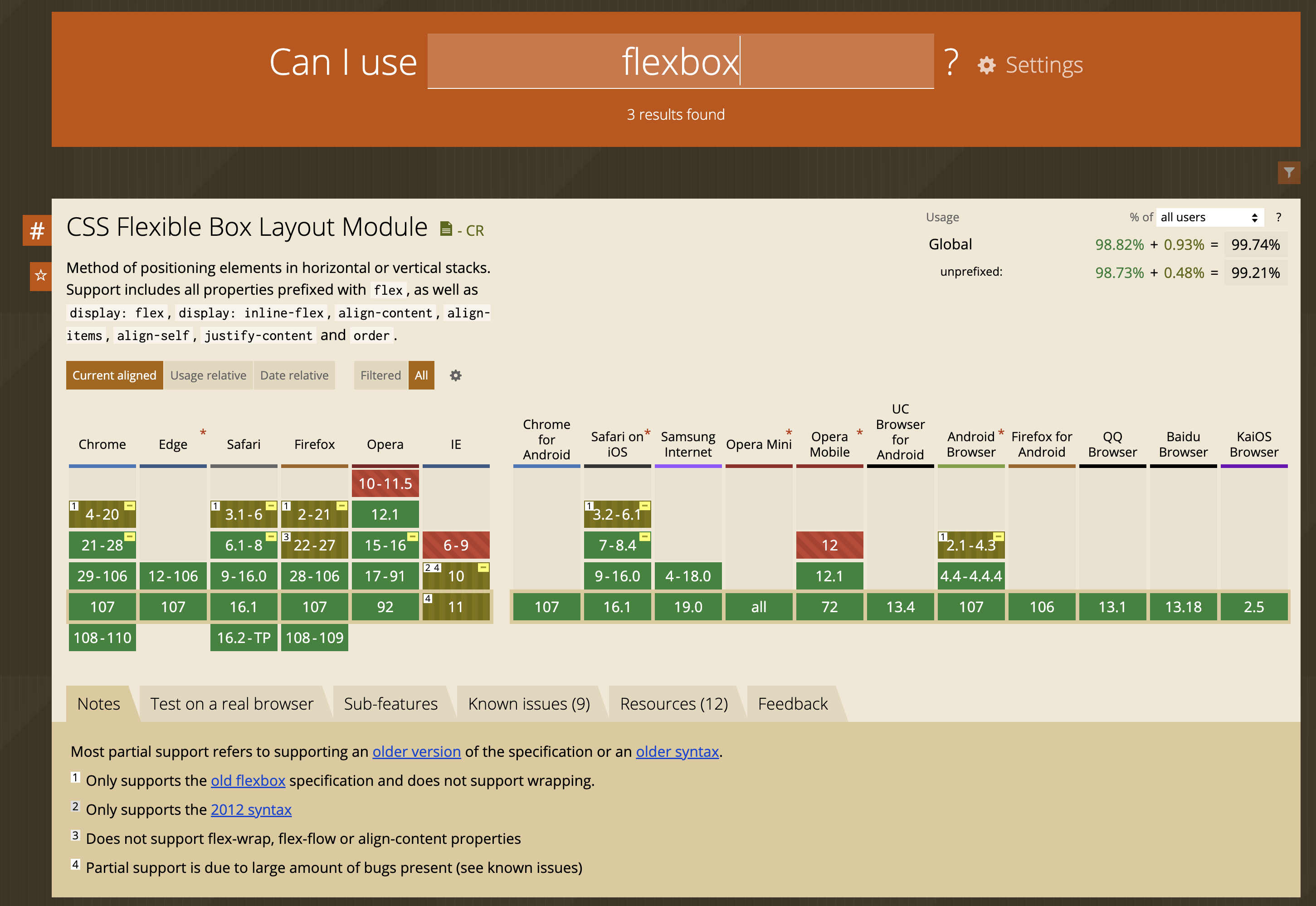The width and height of the screenshot is (1316, 906).
Task: Open Settings via the gear icon in header
Action: click(x=986, y=65)
